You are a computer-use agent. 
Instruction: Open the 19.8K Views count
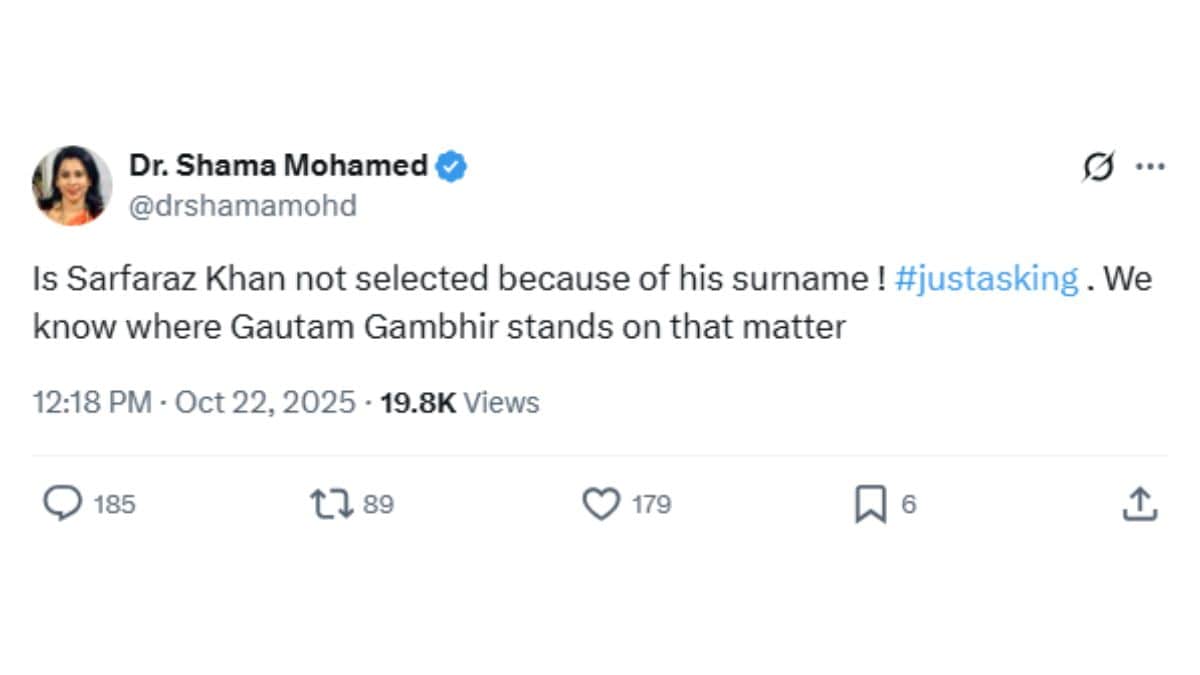[460, 403]
